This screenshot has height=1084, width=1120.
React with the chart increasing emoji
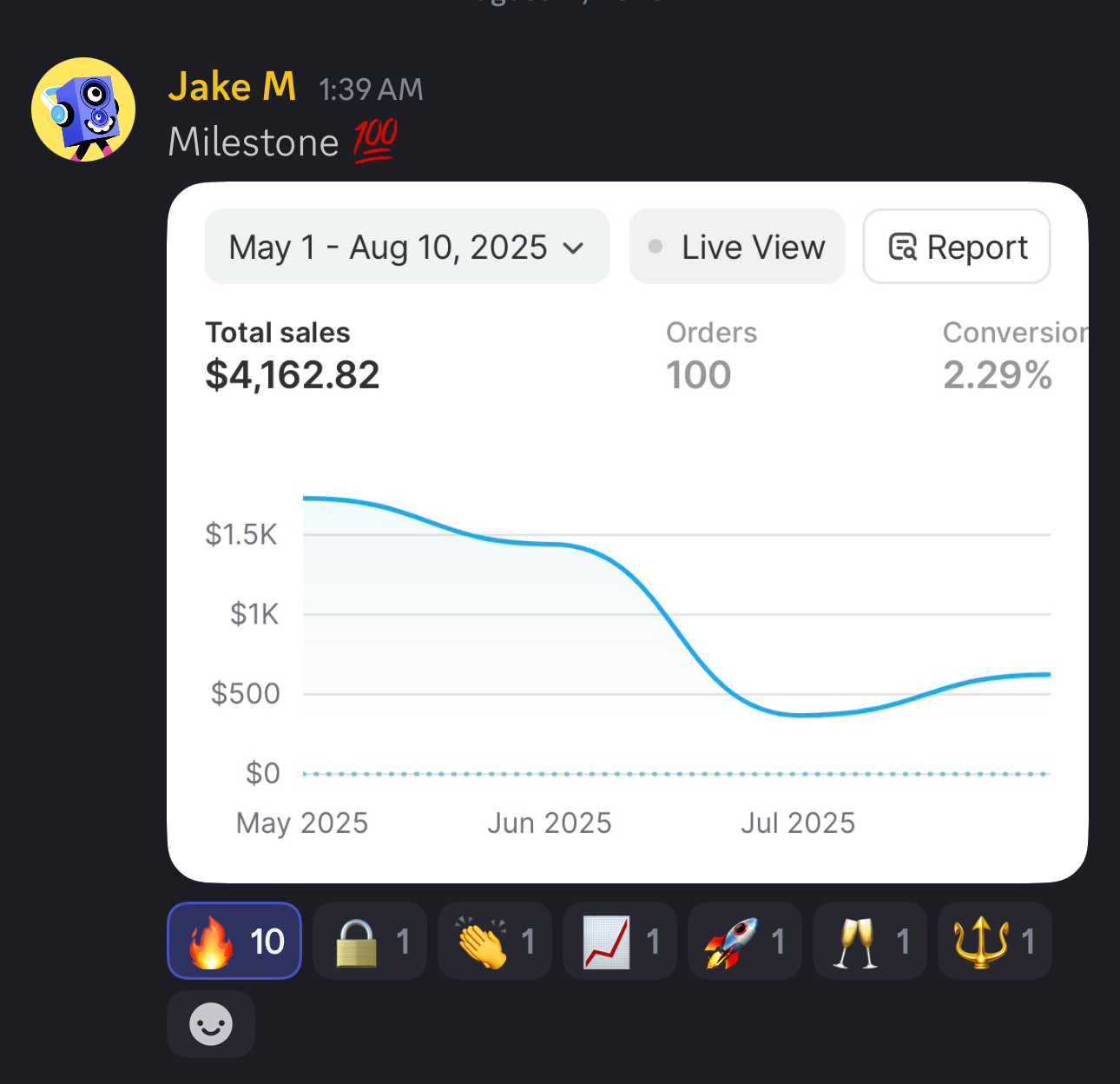620,941
